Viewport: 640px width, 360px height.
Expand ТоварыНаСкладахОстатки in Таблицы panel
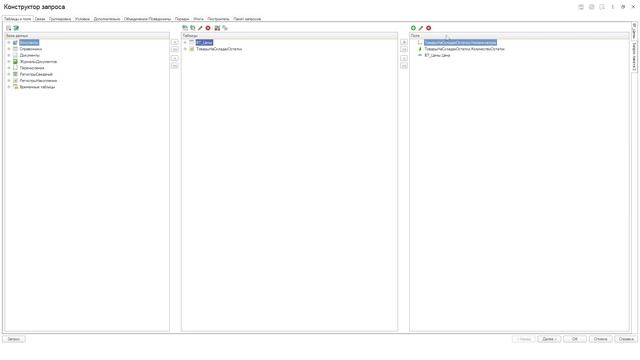[x=185, y=49]
